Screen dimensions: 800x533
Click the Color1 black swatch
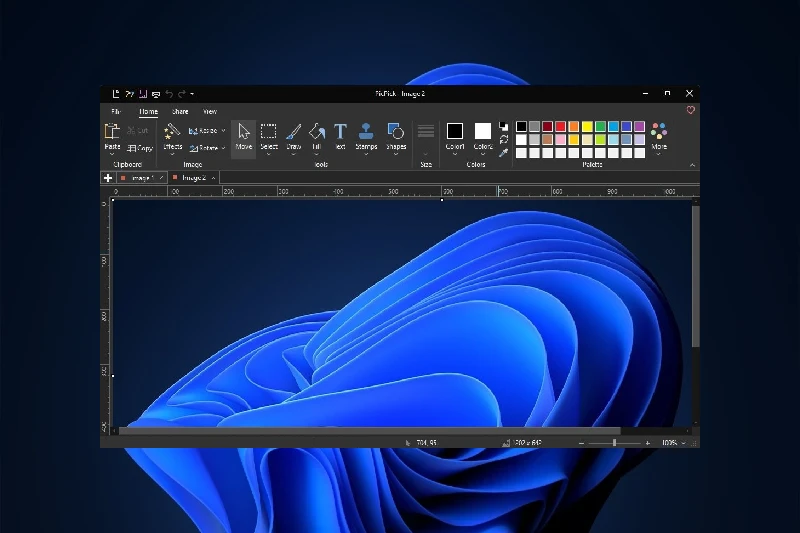(455, 131)
